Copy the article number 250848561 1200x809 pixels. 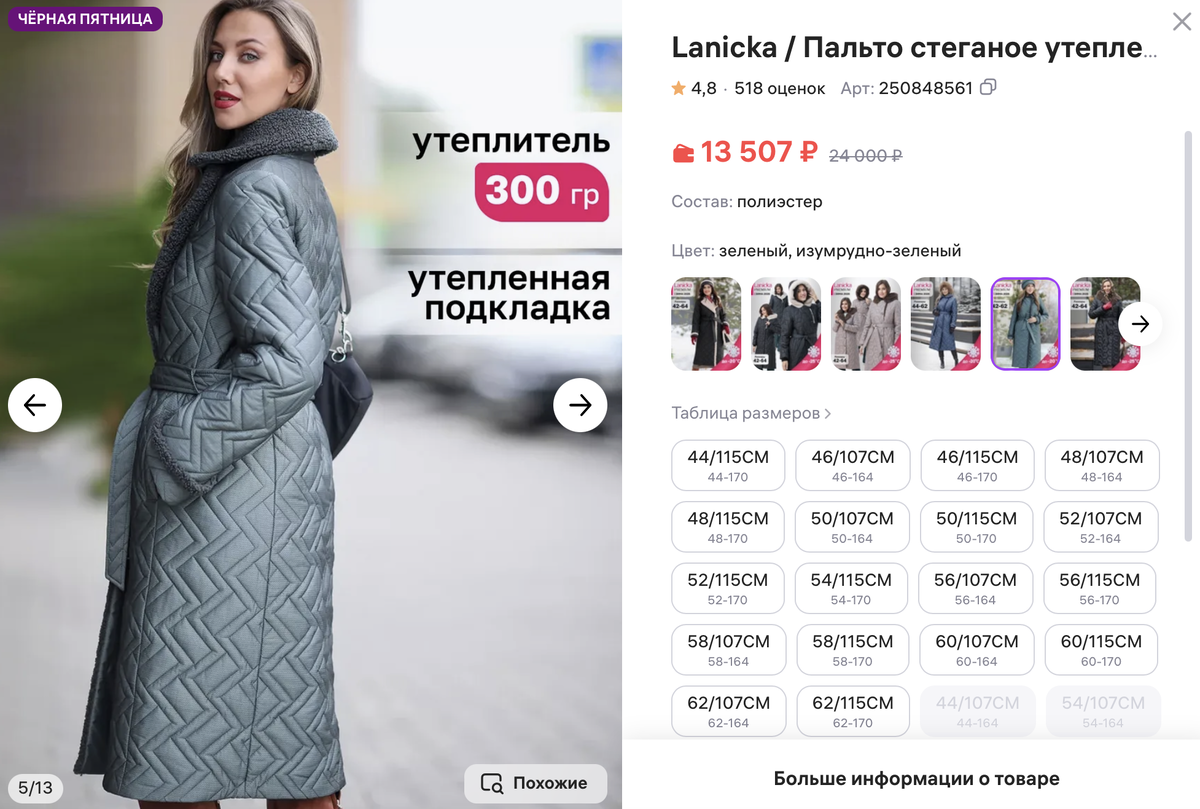click(x=988, y=88)
